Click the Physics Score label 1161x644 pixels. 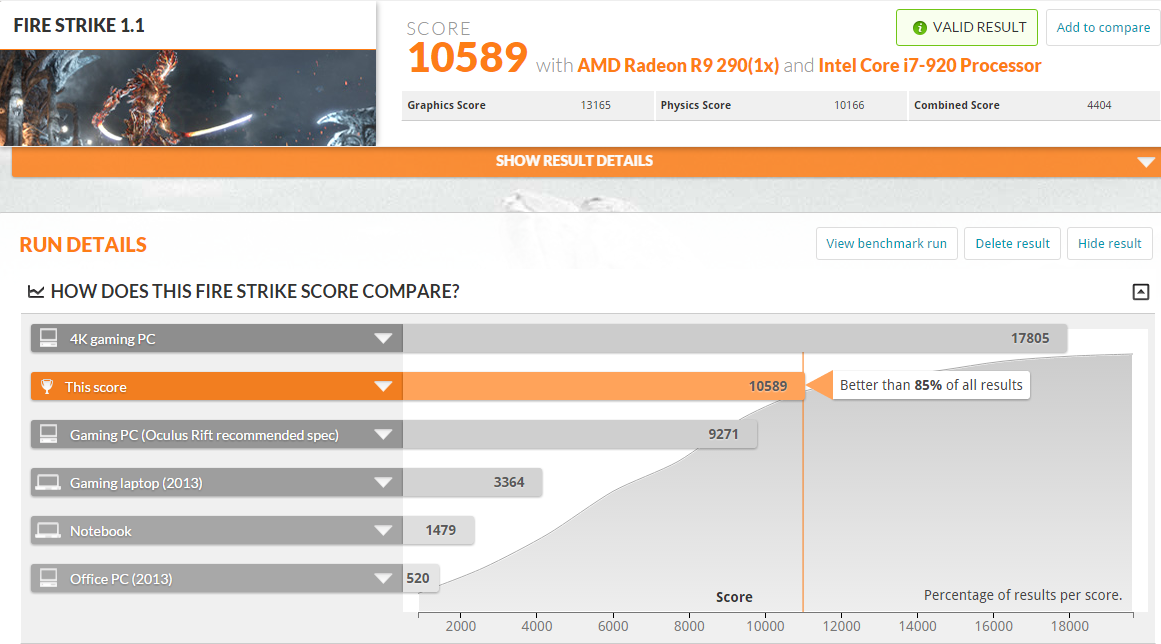point(695,105)
